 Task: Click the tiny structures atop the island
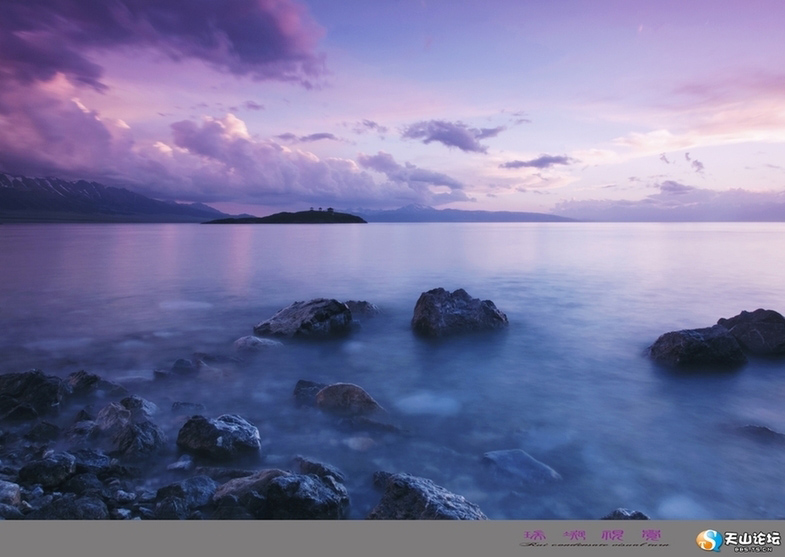[x=322, y=210]
